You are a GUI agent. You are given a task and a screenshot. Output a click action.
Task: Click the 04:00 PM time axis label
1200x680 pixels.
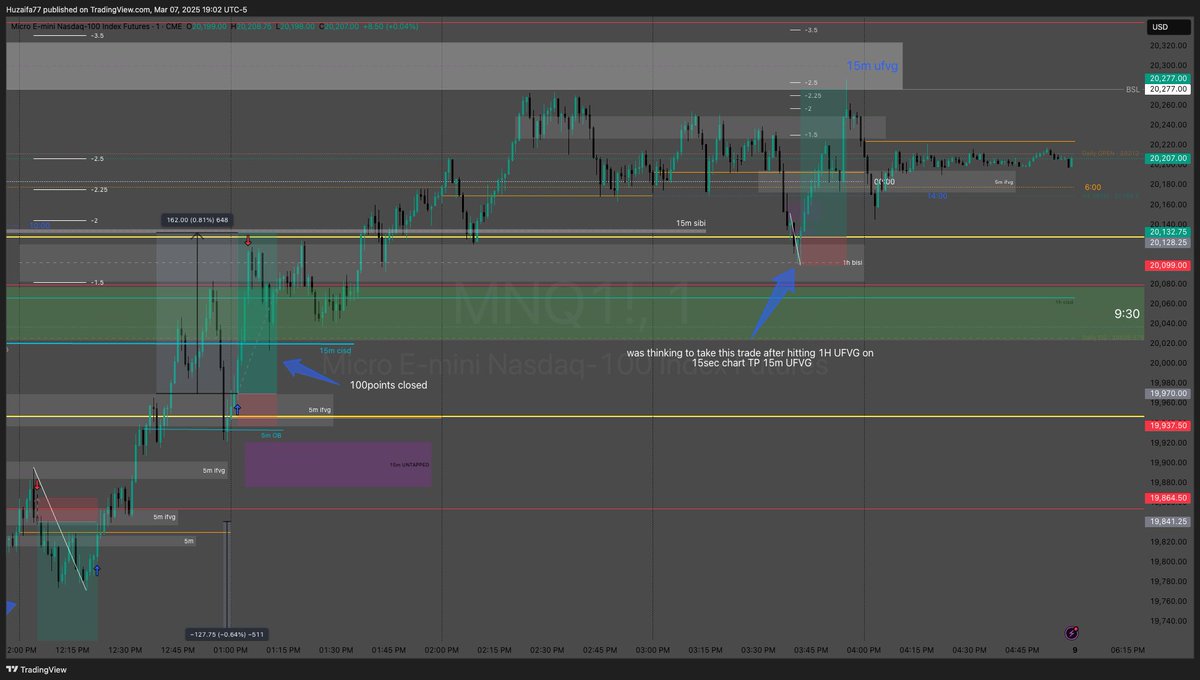pos(863,649)
